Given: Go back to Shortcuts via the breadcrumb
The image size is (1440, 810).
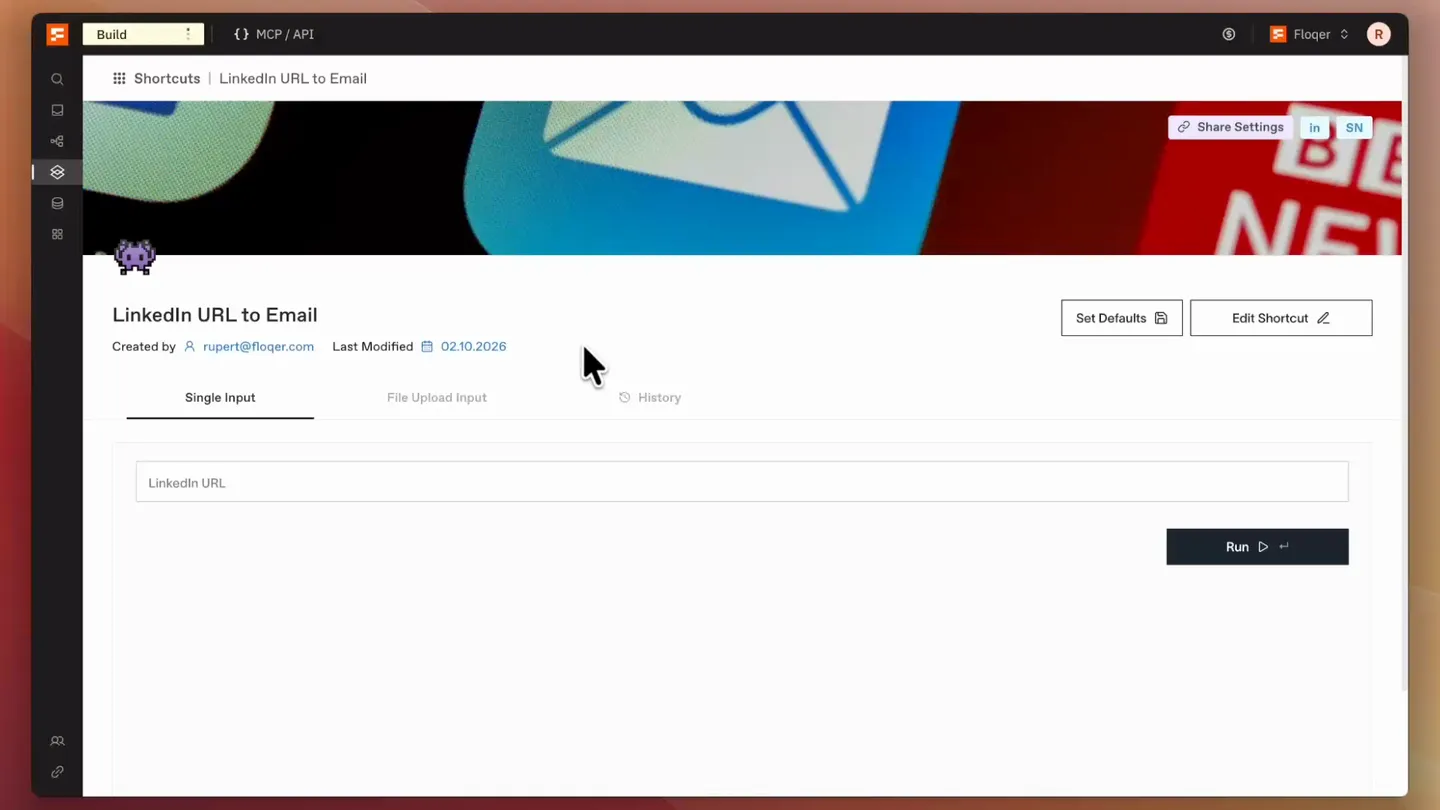Looking at the screenshot, I should 167,78.
